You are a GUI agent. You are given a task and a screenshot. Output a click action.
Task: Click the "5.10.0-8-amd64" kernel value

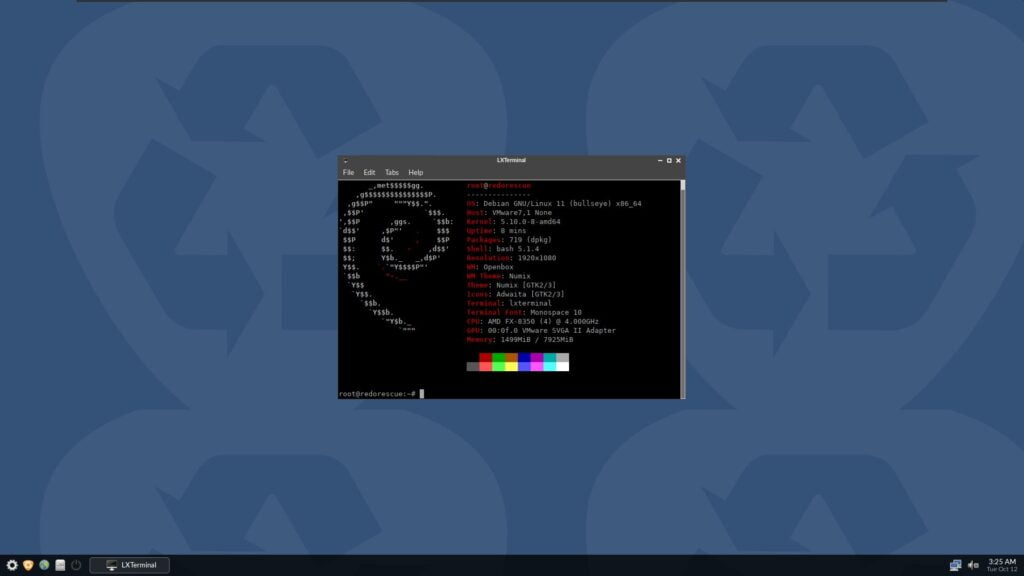point(530,222)
